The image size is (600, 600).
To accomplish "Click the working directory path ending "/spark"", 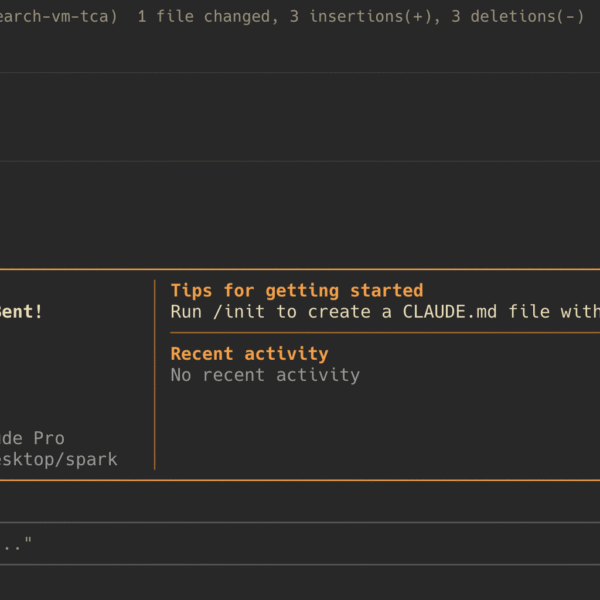I will [58, 459].
